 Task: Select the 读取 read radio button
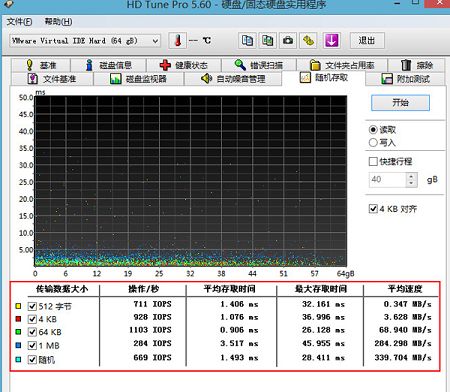(x=373, y=129)
